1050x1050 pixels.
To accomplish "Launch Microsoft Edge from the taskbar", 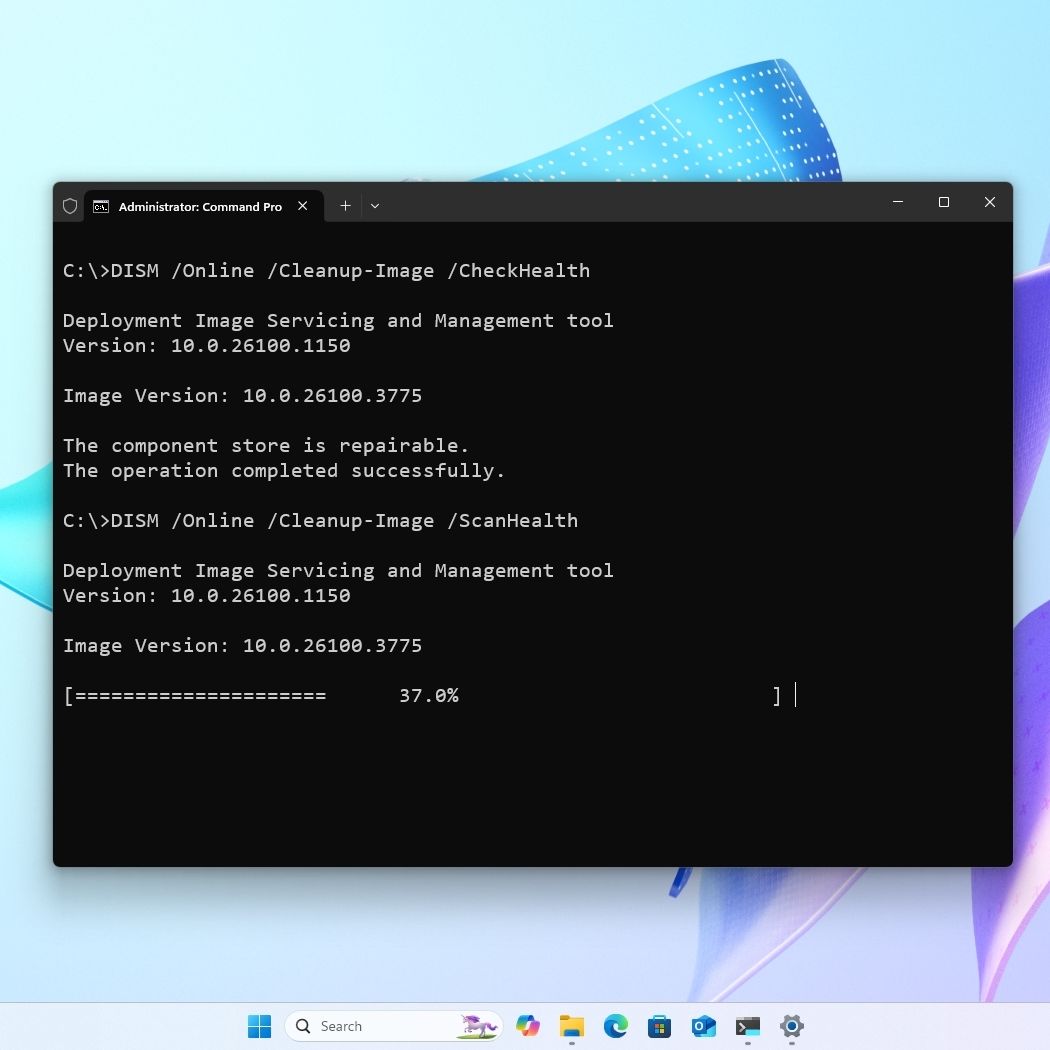I will [616, 1026].
